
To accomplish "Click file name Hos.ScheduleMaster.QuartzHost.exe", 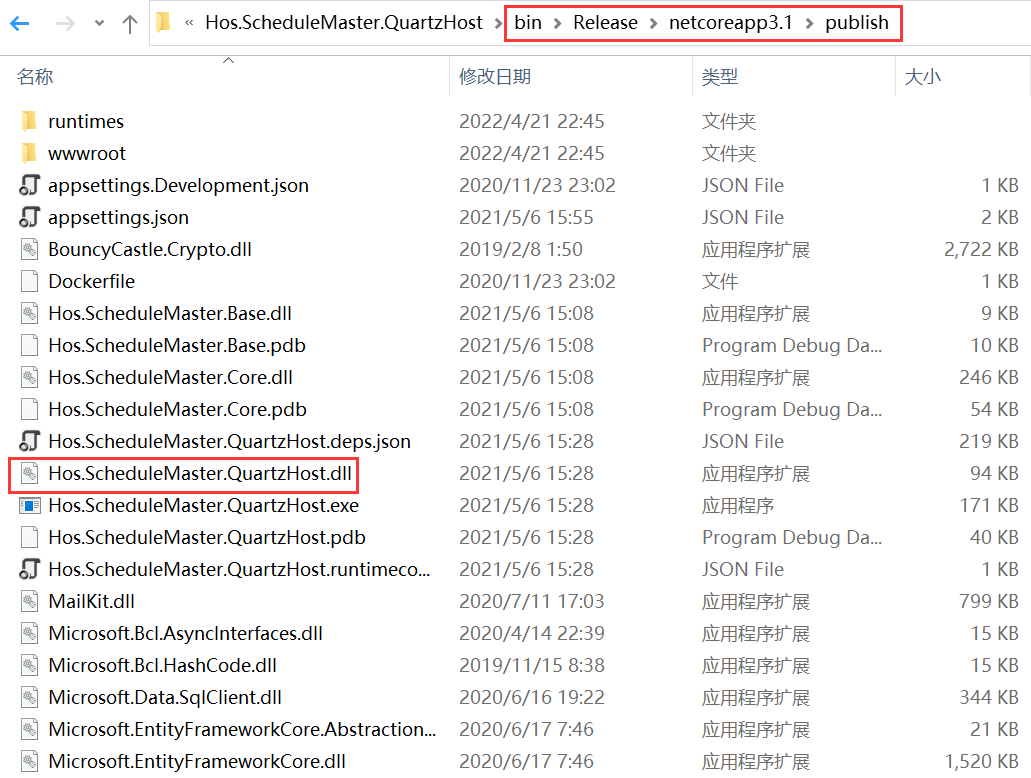I will [x=204, y=505].
